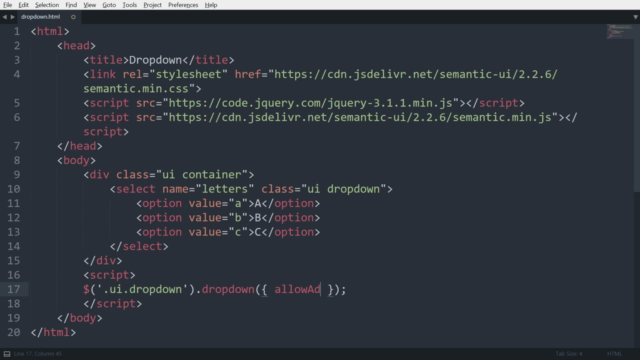Click the minimap code preview
640x360 pixels.
click(620, 32)
